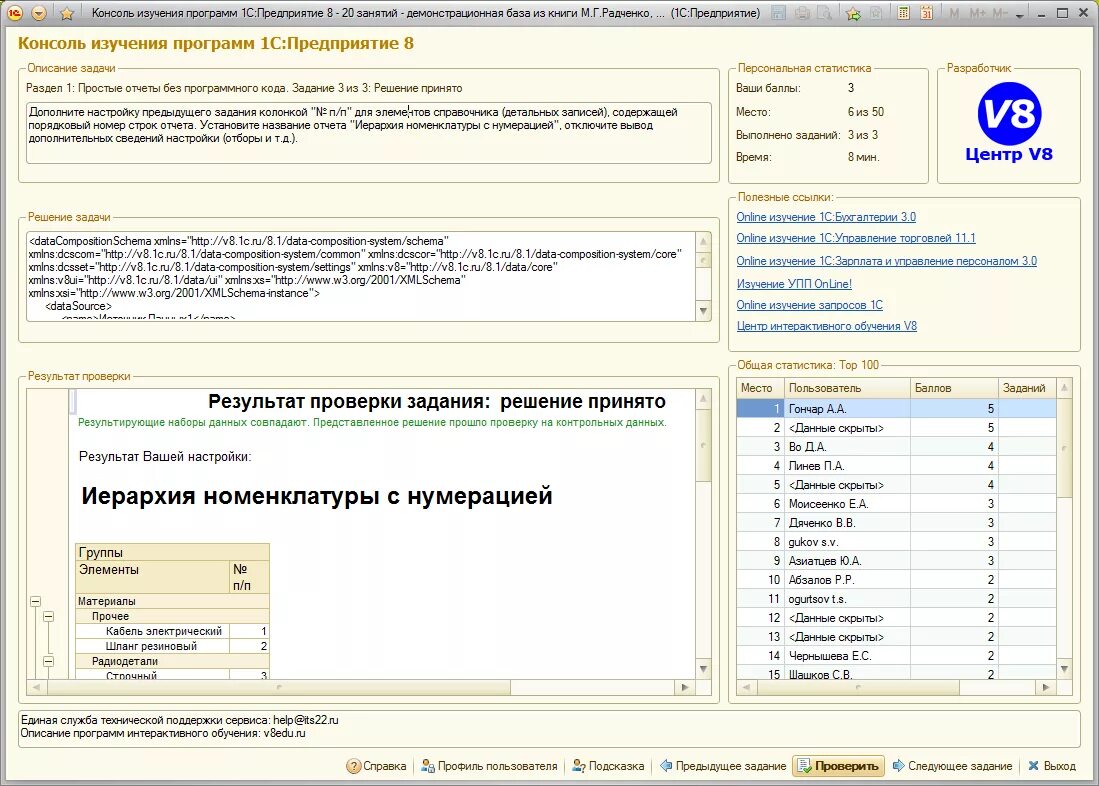This screenshot has width=1099, height=786.
Task: Go to Следующее задание
Action: (x=953, y=766)
